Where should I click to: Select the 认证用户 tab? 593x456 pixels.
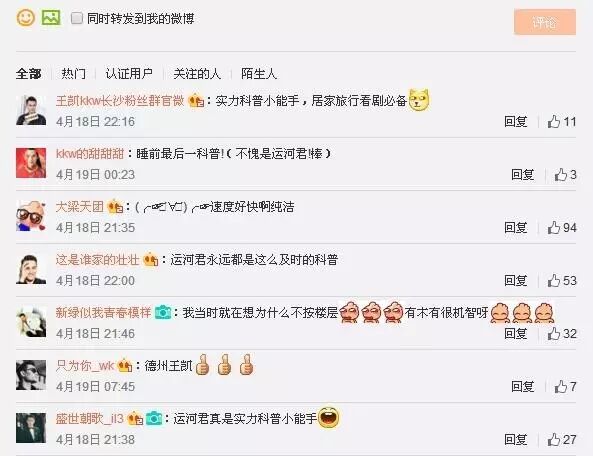129,73
